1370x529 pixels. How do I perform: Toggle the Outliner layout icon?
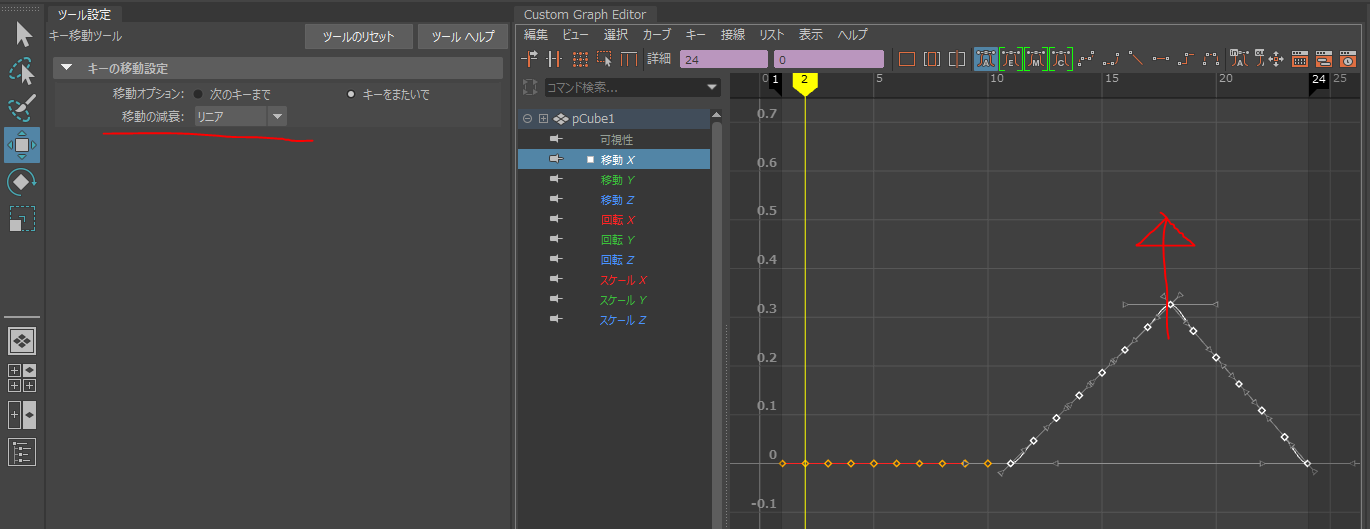point(22,452)
